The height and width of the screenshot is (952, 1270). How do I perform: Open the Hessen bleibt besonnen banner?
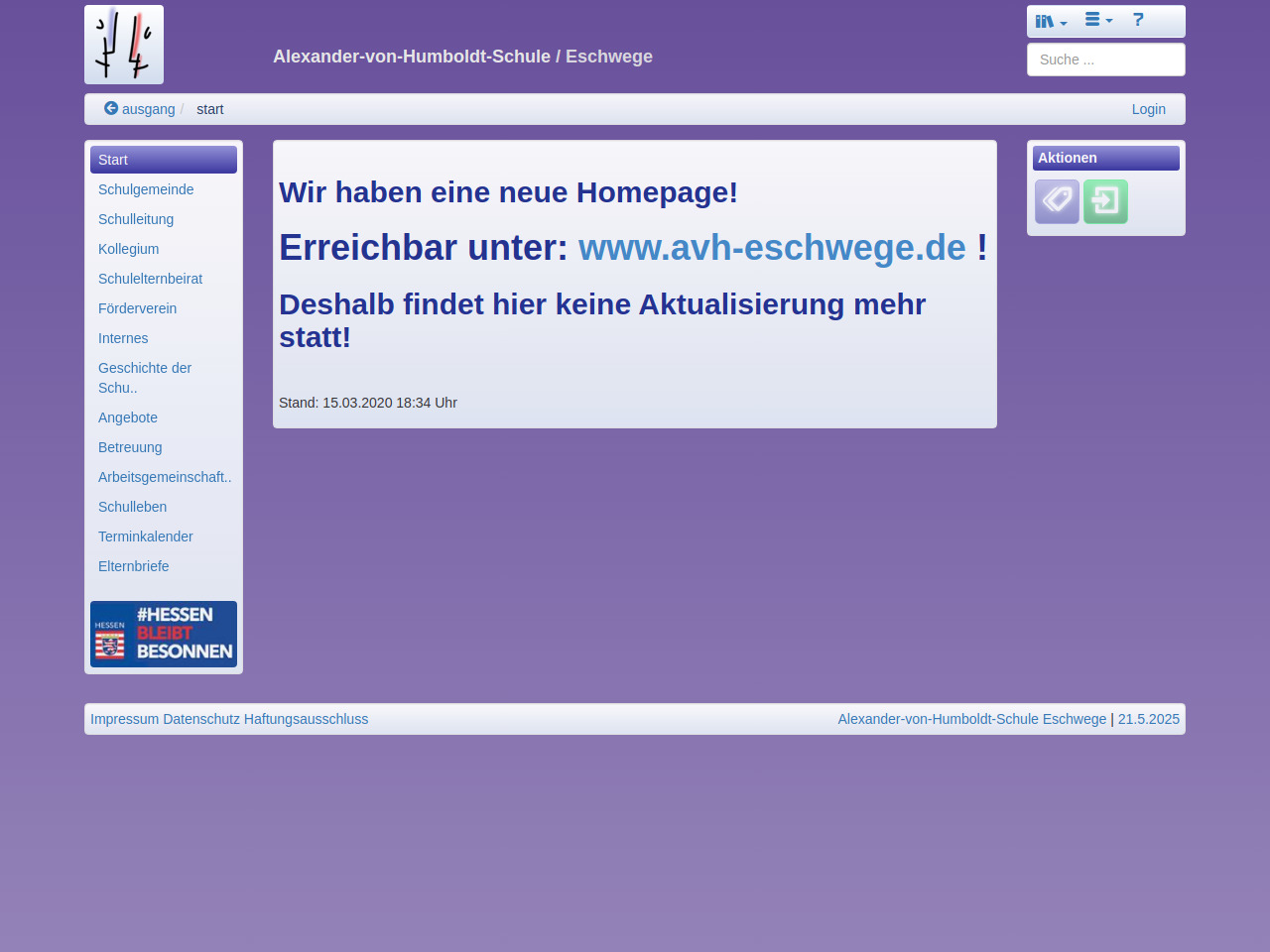164,634
